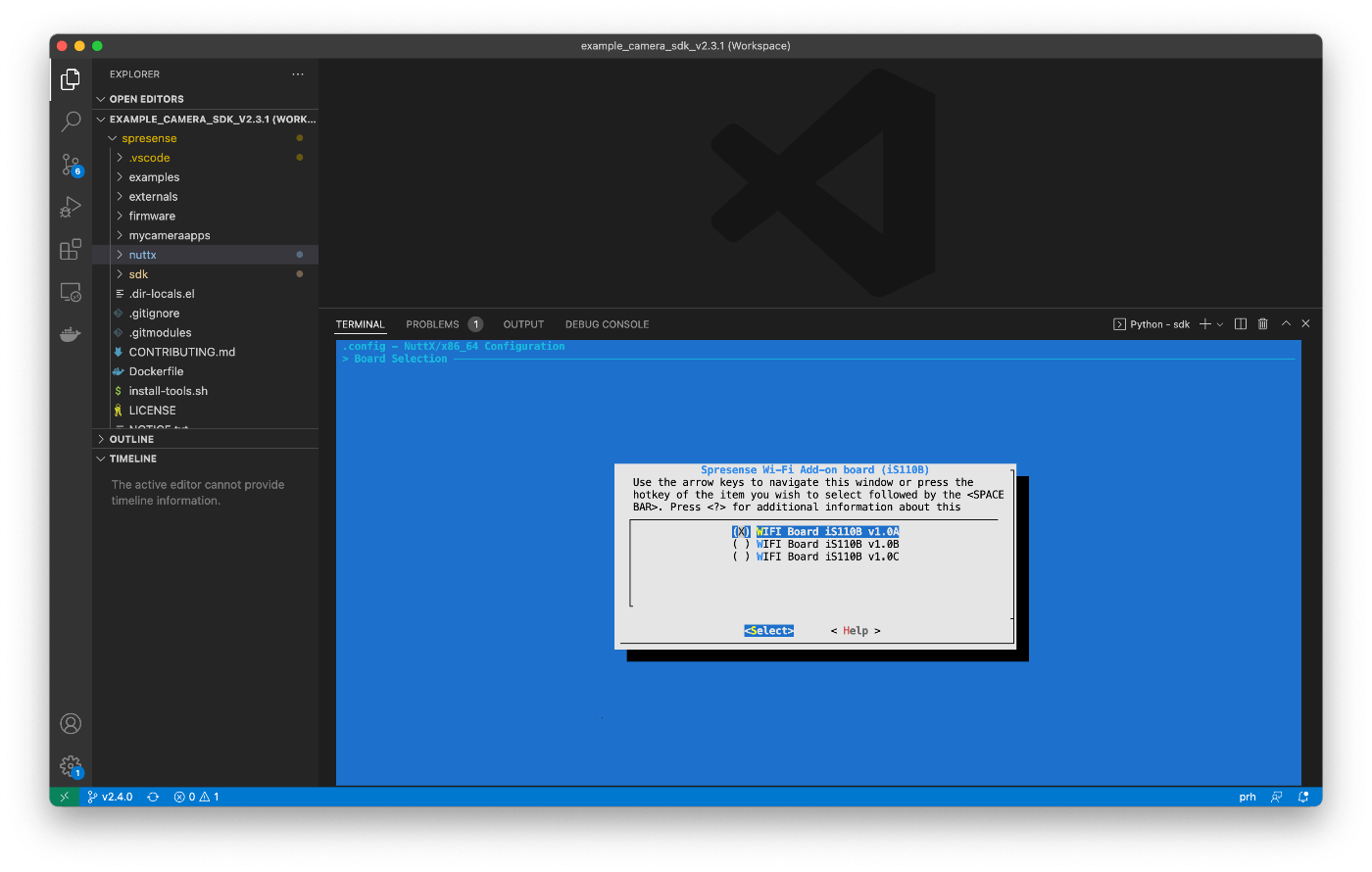Select WIFI Board iS110B v1.0B option
The image size is (1372, 872).
coord(815,544)
